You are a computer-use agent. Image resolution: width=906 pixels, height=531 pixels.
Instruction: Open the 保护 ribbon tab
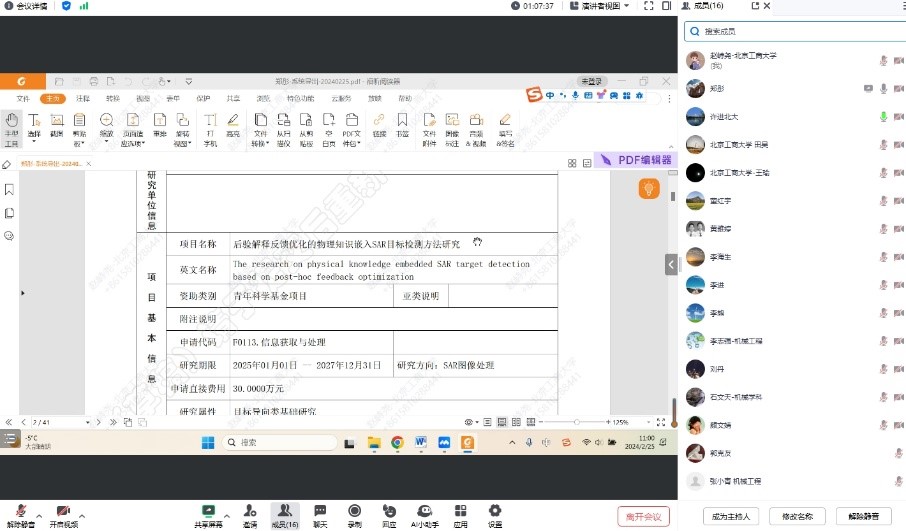pos(203,99)
